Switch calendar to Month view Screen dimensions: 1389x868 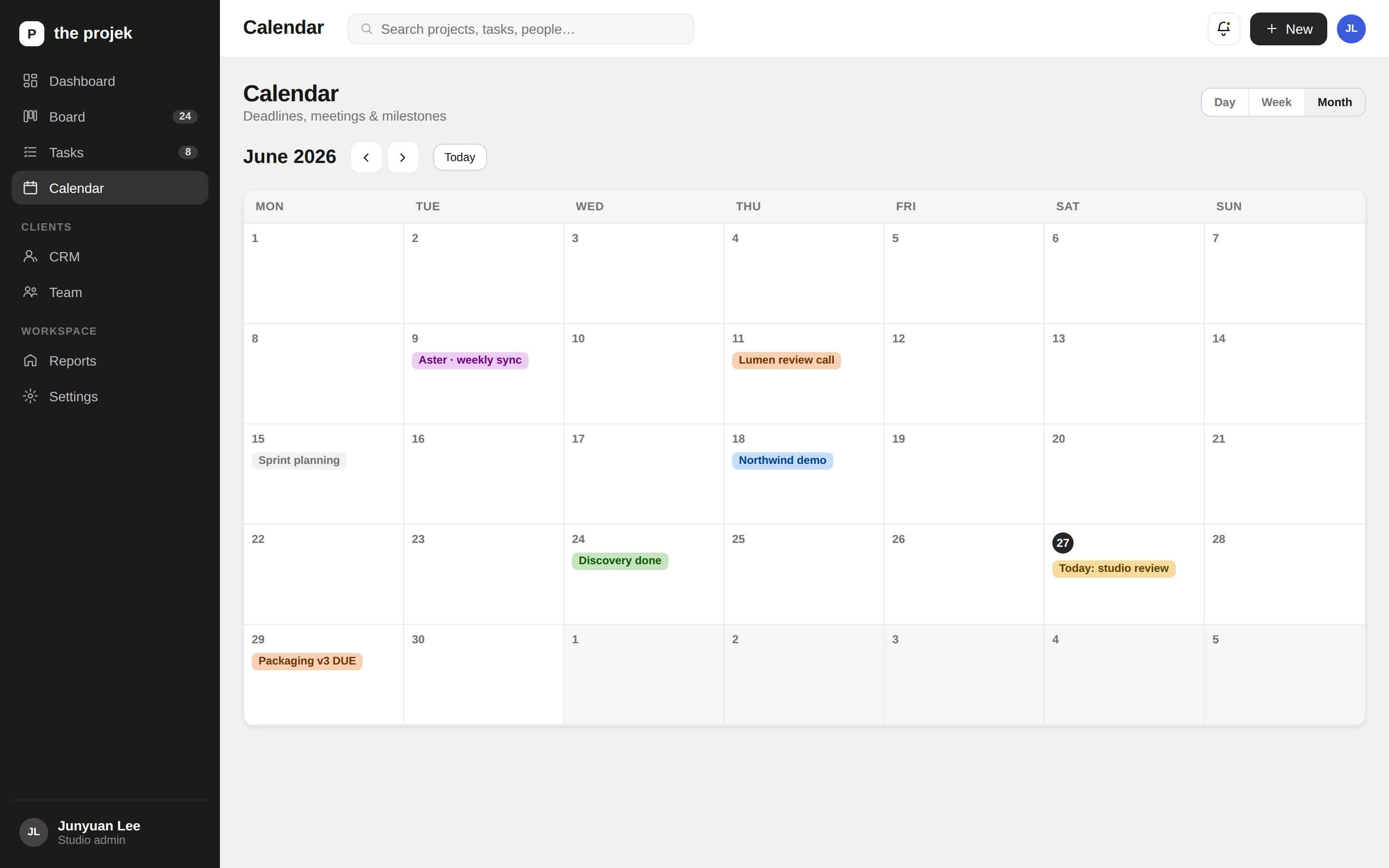[x=1335, y=102]
